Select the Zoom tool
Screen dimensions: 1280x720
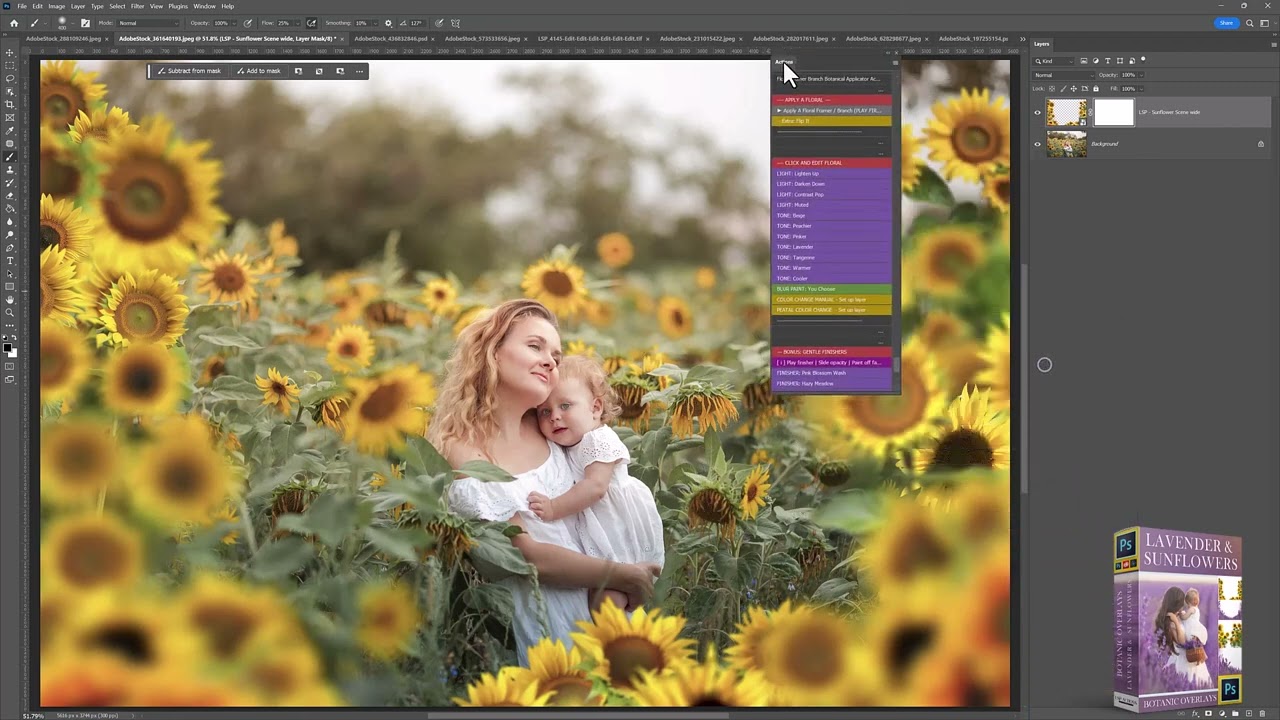pos(11,313)
